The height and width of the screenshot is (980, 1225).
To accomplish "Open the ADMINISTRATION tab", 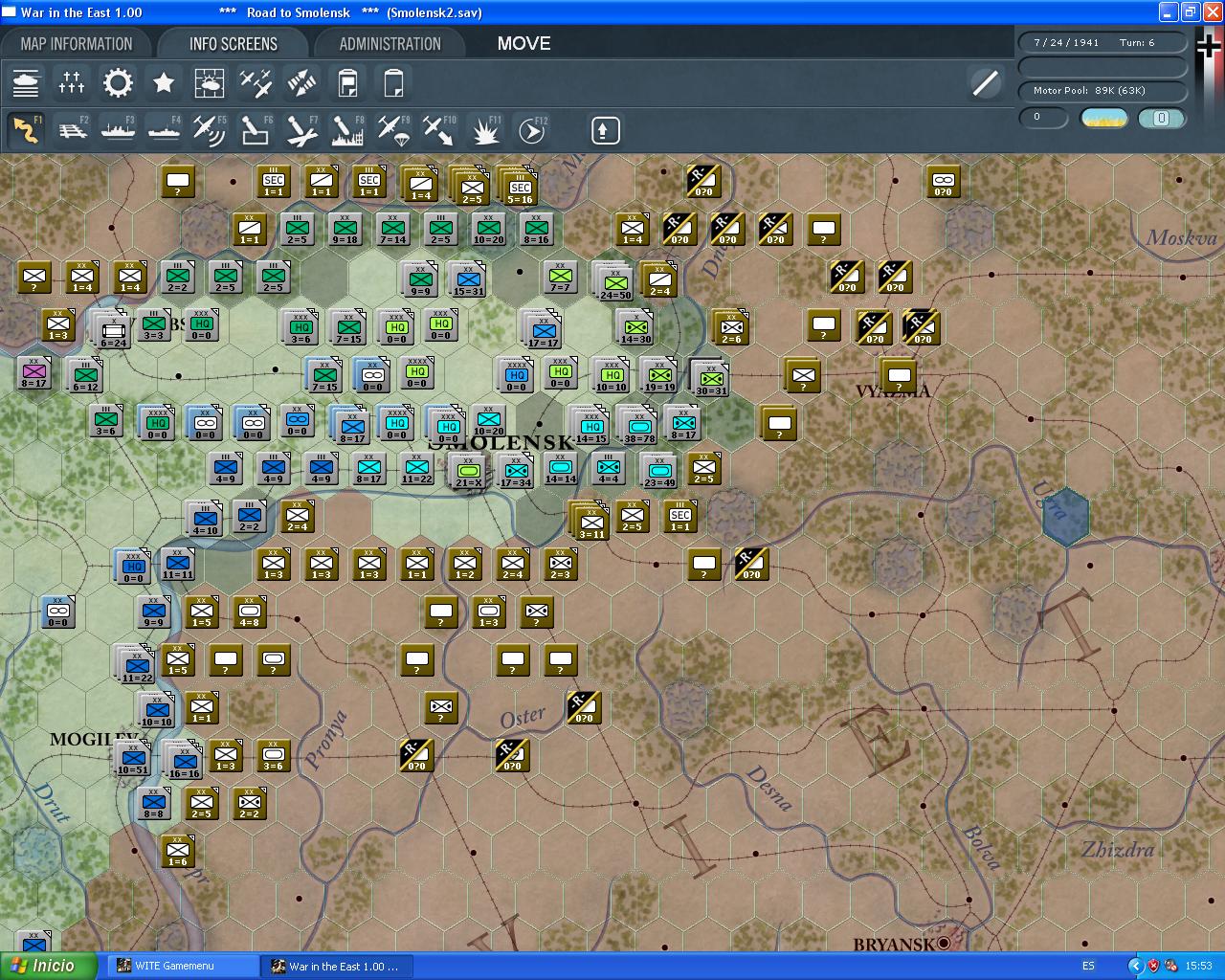I will (390, 44).
